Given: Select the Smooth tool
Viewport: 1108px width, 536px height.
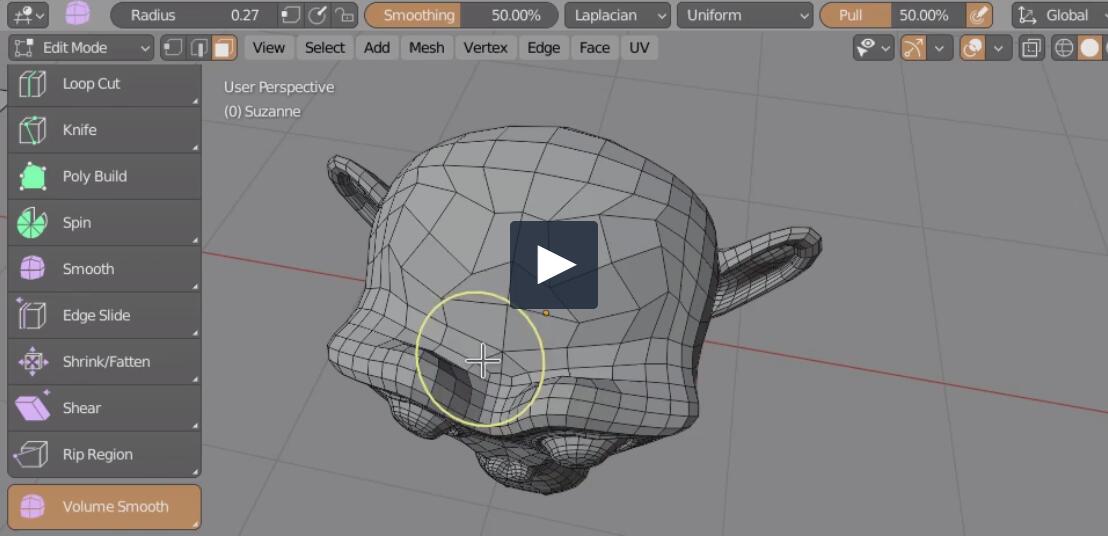Looking at the screenshot, I should [x=104, y=269].
